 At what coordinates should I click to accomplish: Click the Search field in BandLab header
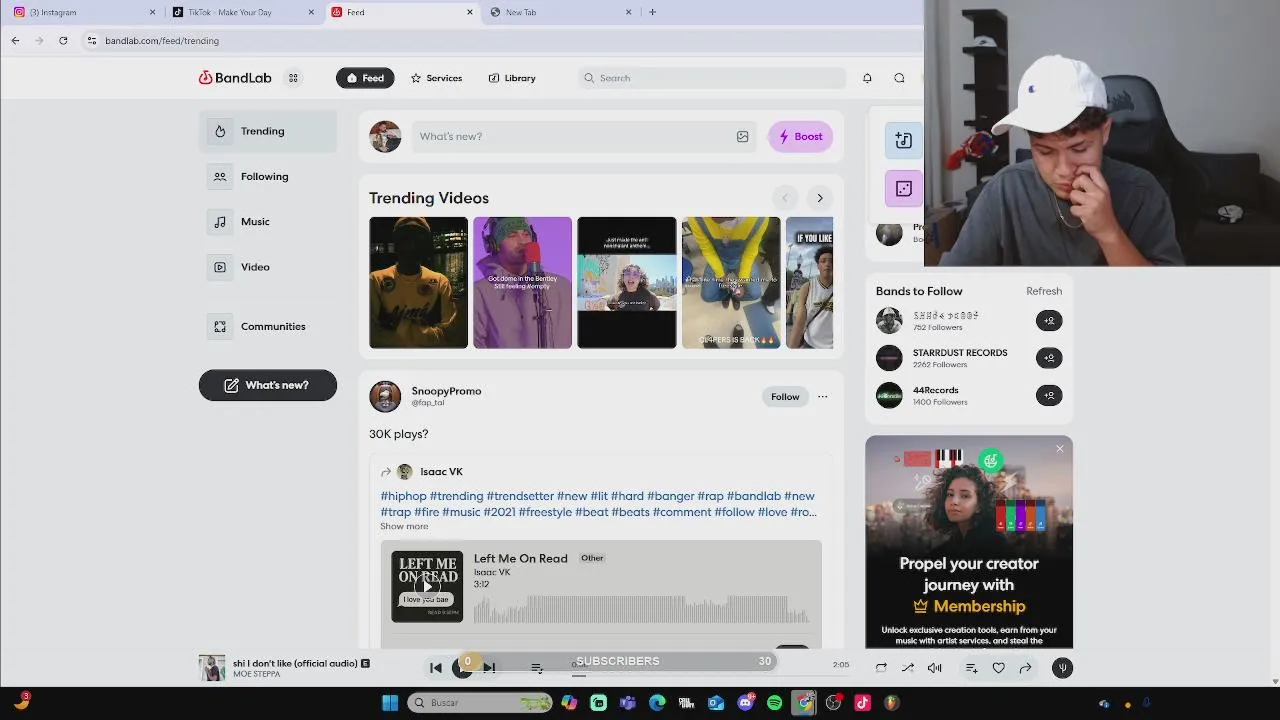click(x=712, y=78)
